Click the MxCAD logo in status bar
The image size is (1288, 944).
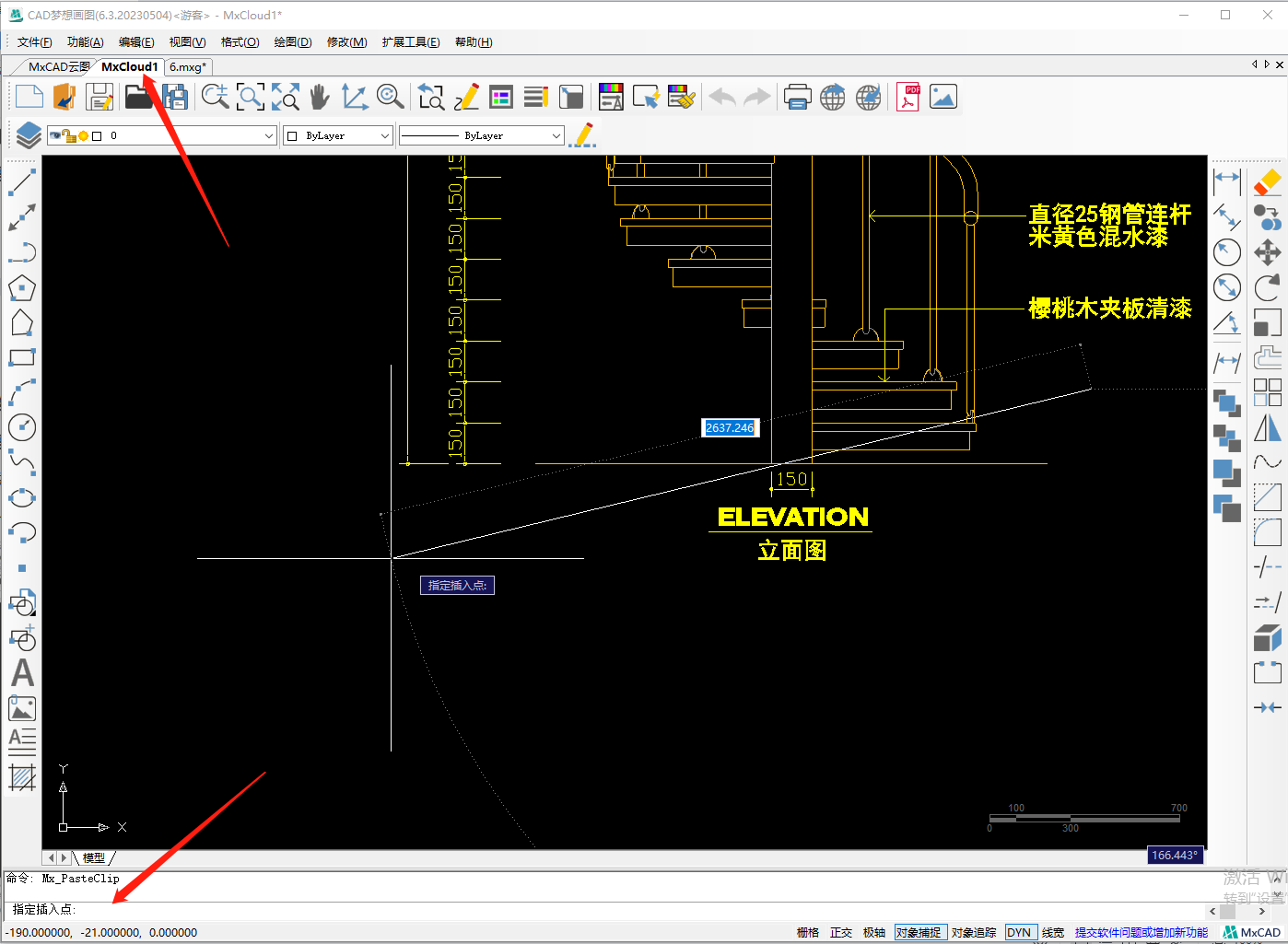(1251, 933)
